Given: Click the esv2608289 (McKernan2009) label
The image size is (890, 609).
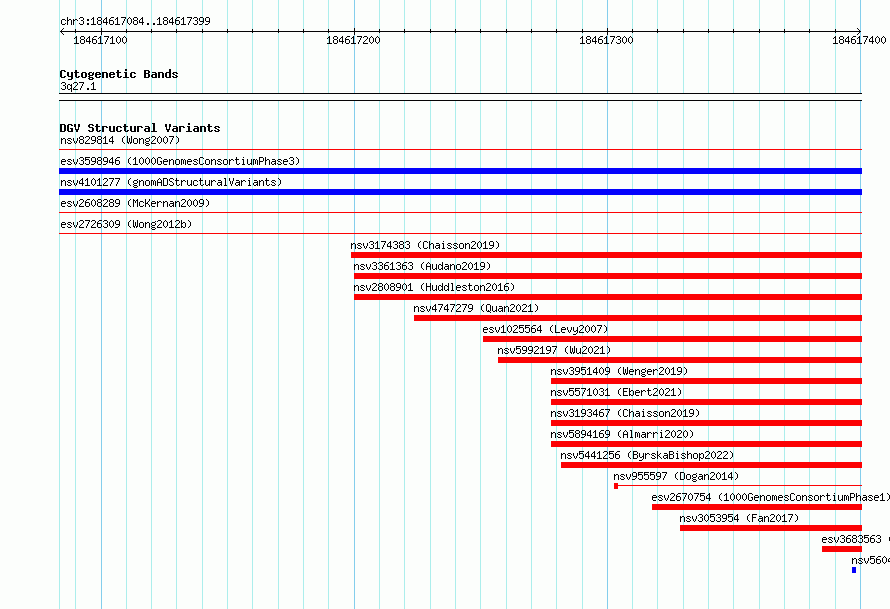Looking at the screenshot, I should pos(135,203).
